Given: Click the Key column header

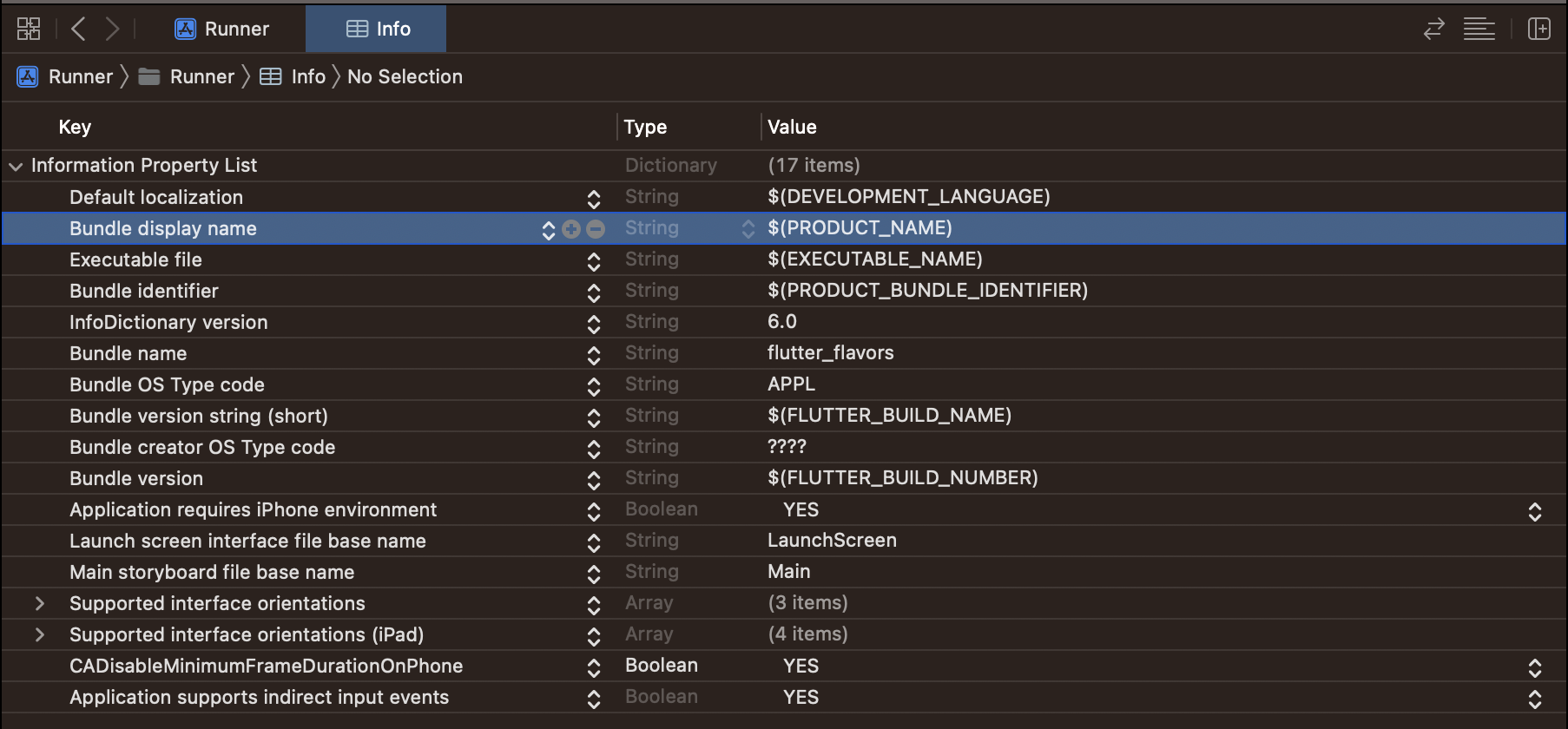Looking at the screenshot, I should click(75, 127).
